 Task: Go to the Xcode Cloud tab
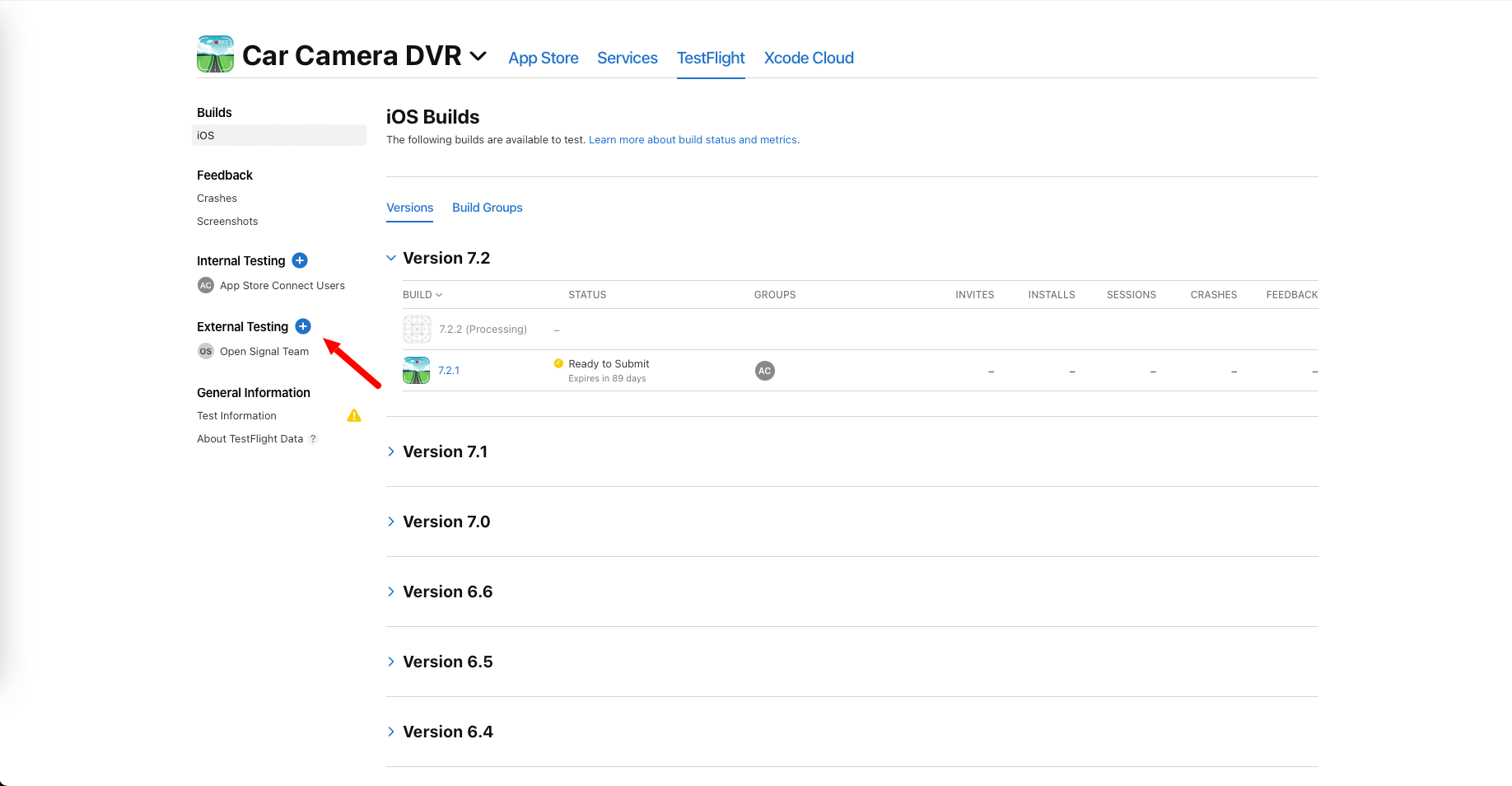click(809, 58)
